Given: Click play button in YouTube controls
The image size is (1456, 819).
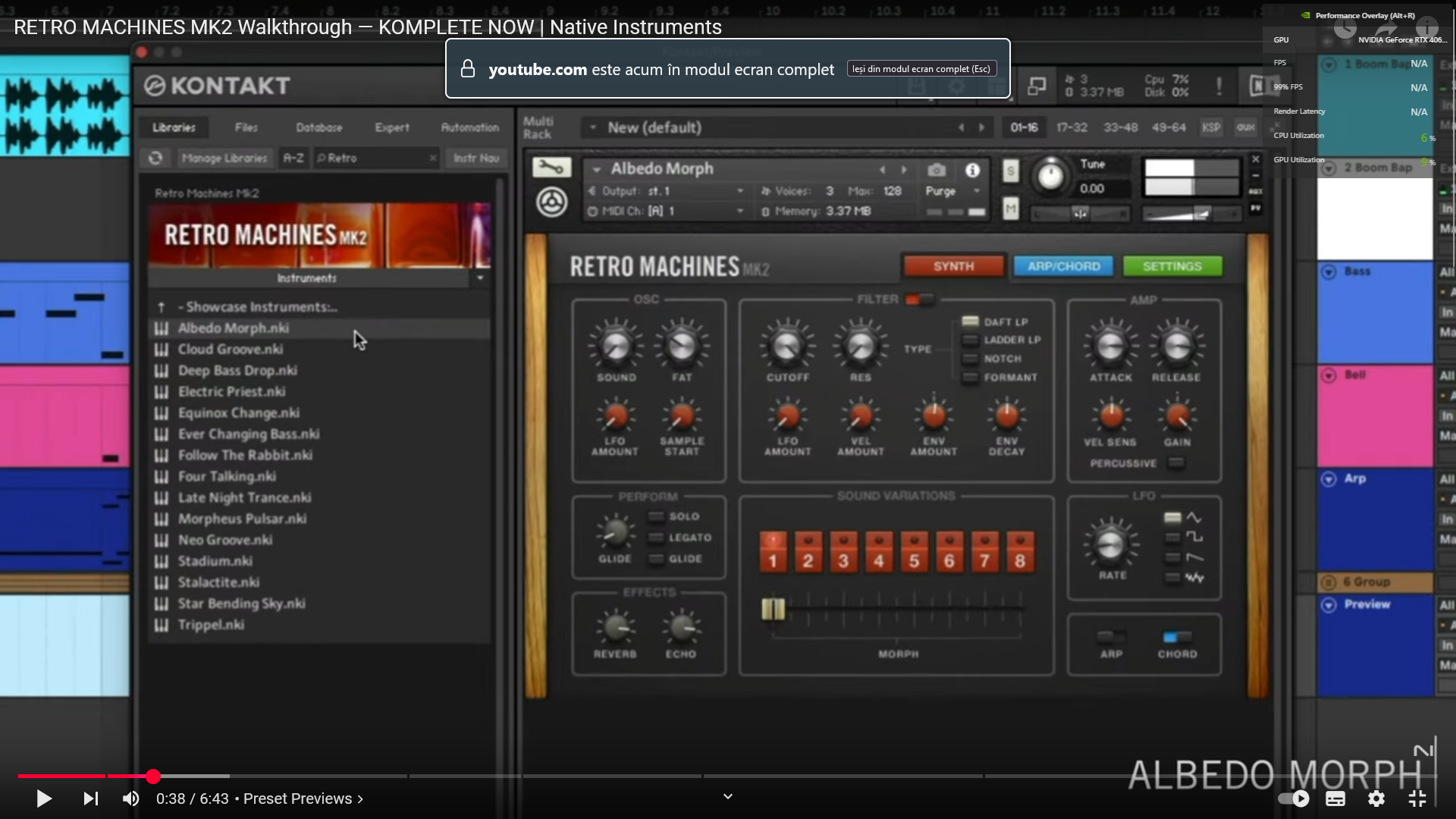Looking at the screenshot, I should coord(44,798).
